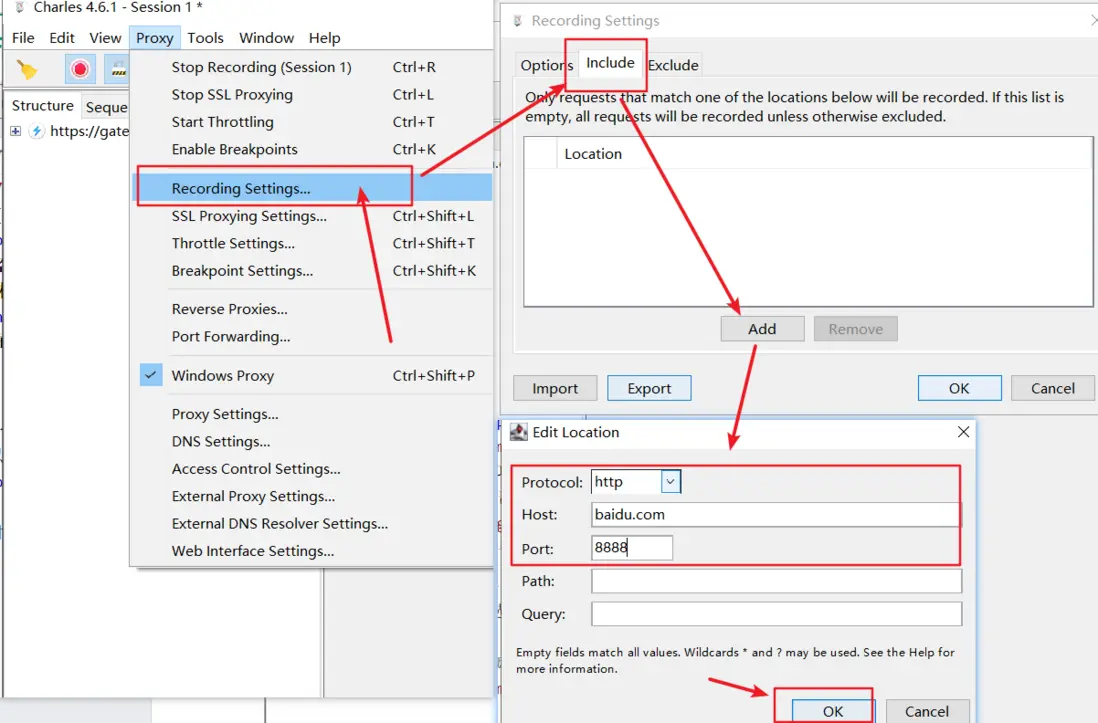Close the Edit Location dialog
1098x723 pixels.
pos(964,432)
